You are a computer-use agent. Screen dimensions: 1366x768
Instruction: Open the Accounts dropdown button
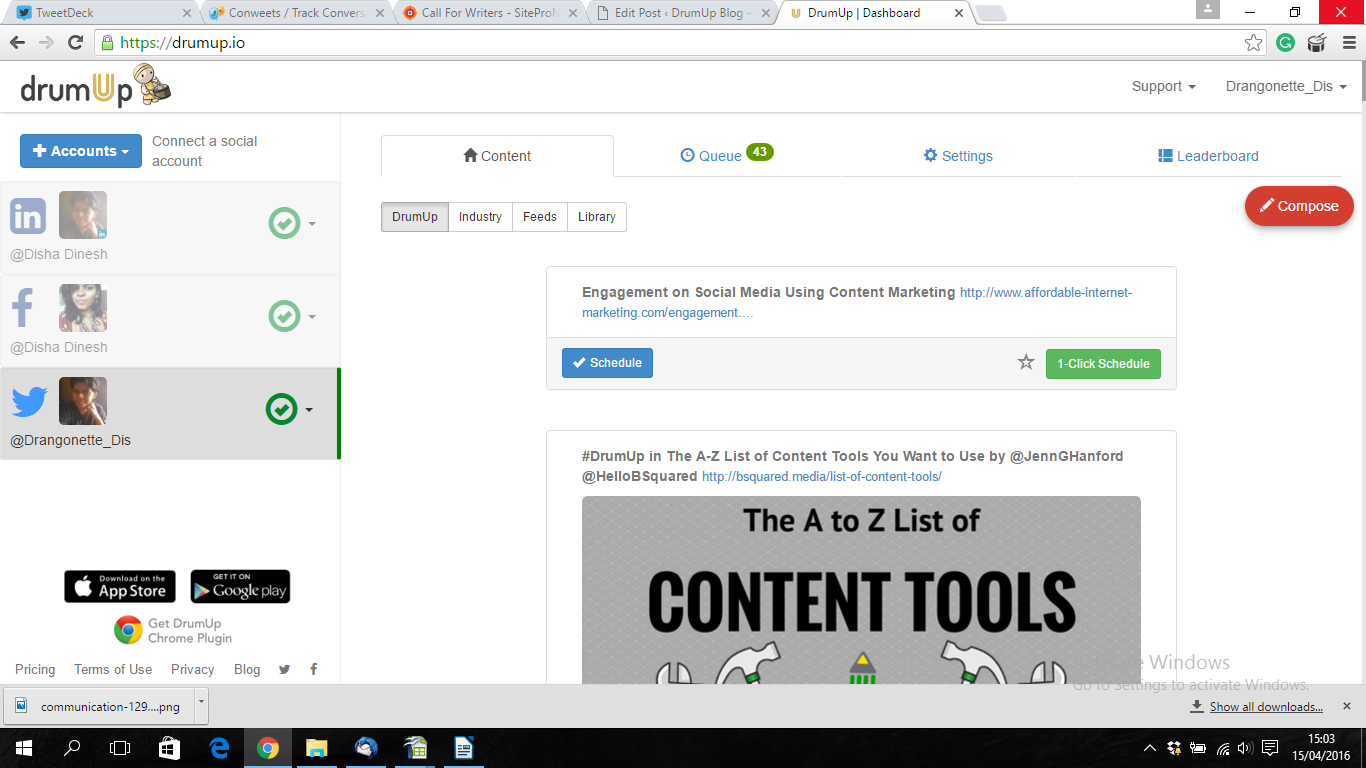tap(81, 151)
